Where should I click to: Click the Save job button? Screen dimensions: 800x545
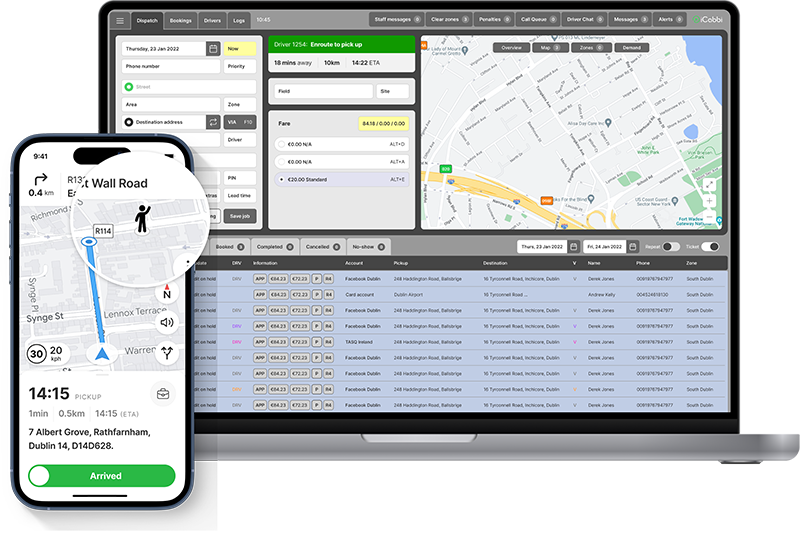pos(240,216)
